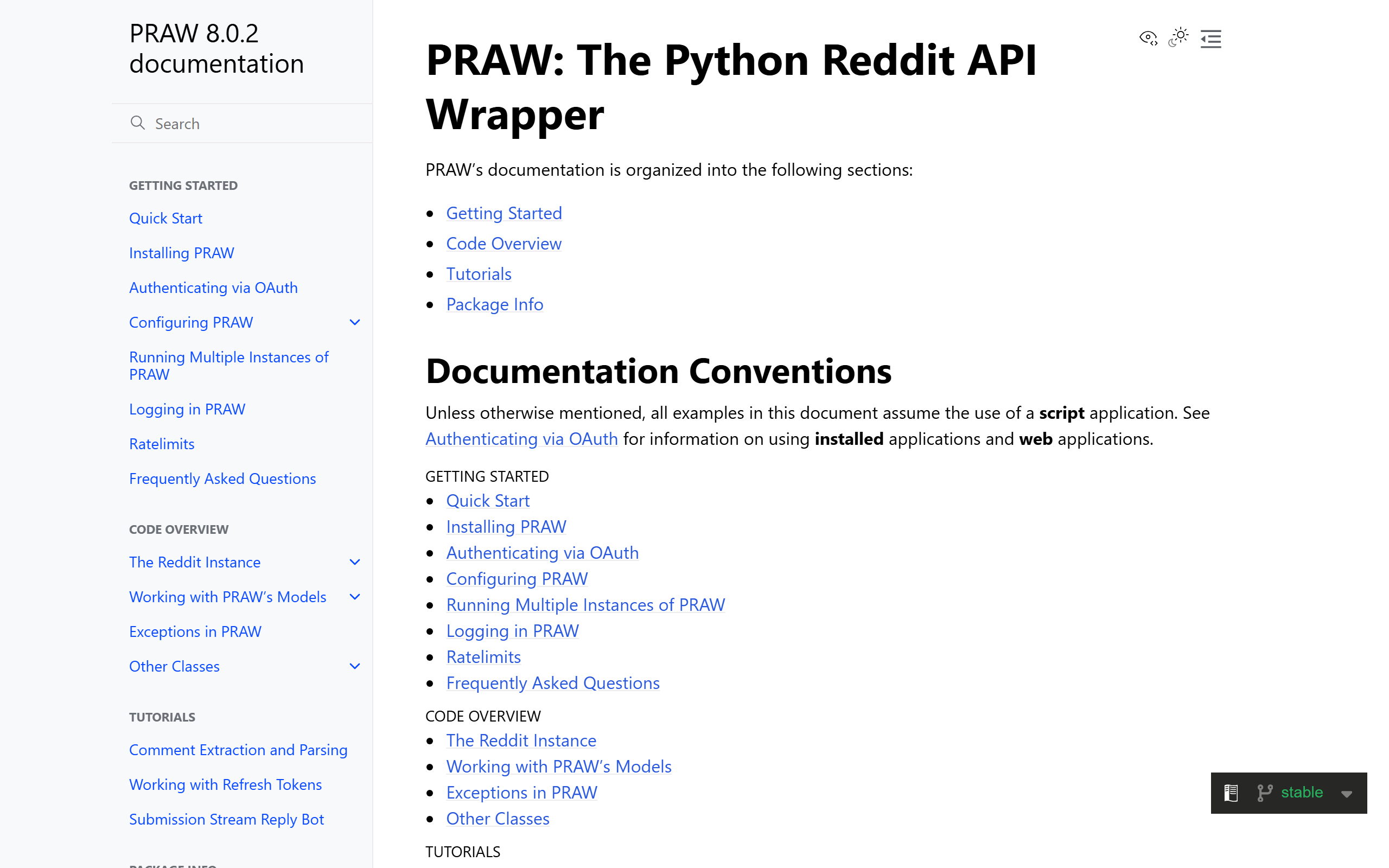The height and width of the screenshot is (868, 1389).
Task: Open Running Multiple Instances of PRAW sidebar link
Action: (x=229, y=366)
